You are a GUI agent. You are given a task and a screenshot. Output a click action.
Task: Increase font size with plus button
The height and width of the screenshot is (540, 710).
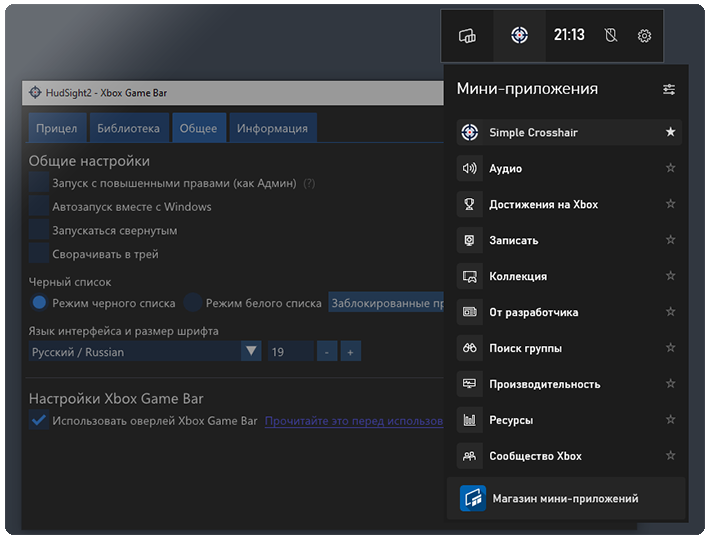(350, 351)
